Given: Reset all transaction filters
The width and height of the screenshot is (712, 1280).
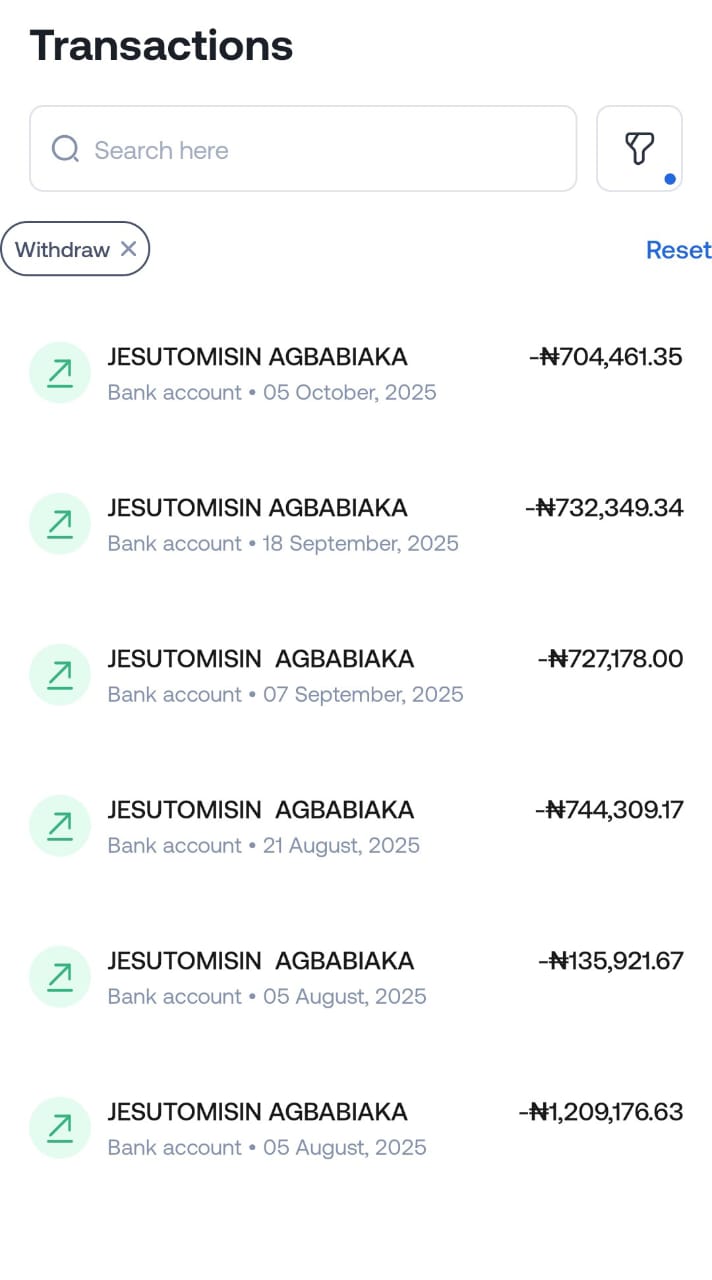Looking at the screenshot, I should 678,250.
